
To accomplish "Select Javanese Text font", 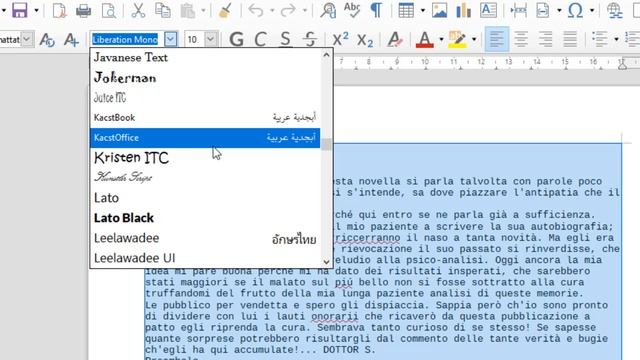I will coord(205,58).
